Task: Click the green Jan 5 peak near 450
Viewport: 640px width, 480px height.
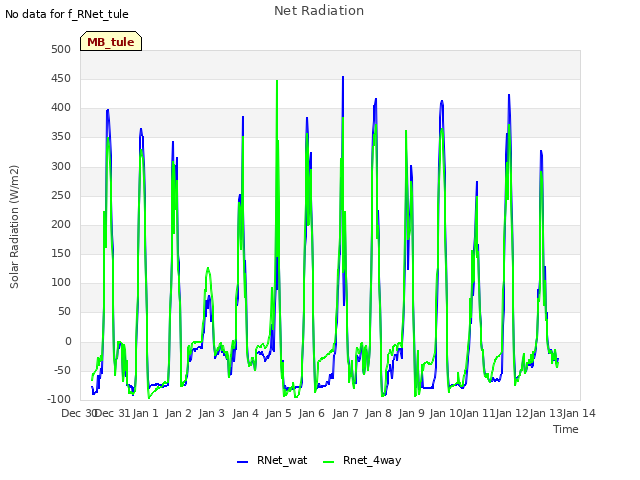Action: pyautogui.click(x=277, y=81)
